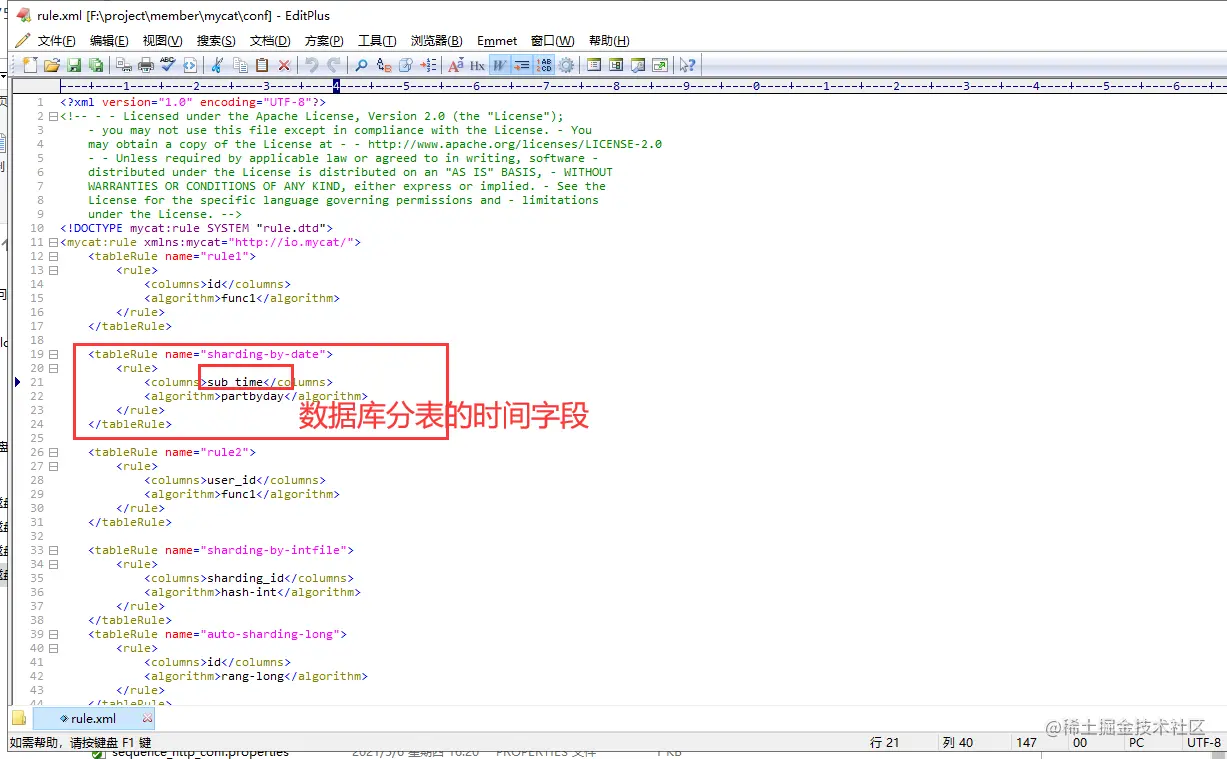Image resolution: width=1227 pixels, height=759 pixels.
Task: Click folder icon beside rule.xml tab
Action: 19,718
